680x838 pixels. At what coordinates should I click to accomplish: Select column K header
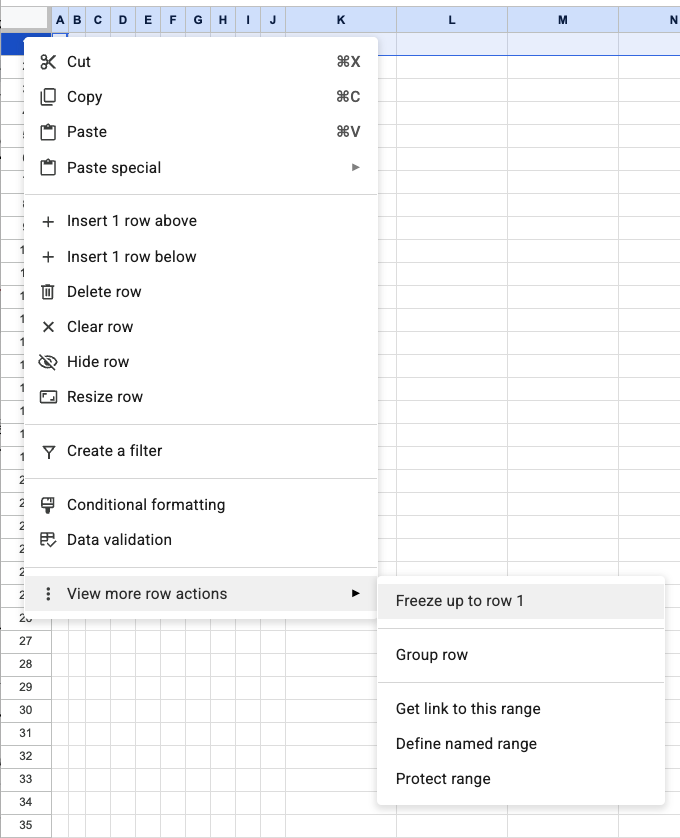341,20
